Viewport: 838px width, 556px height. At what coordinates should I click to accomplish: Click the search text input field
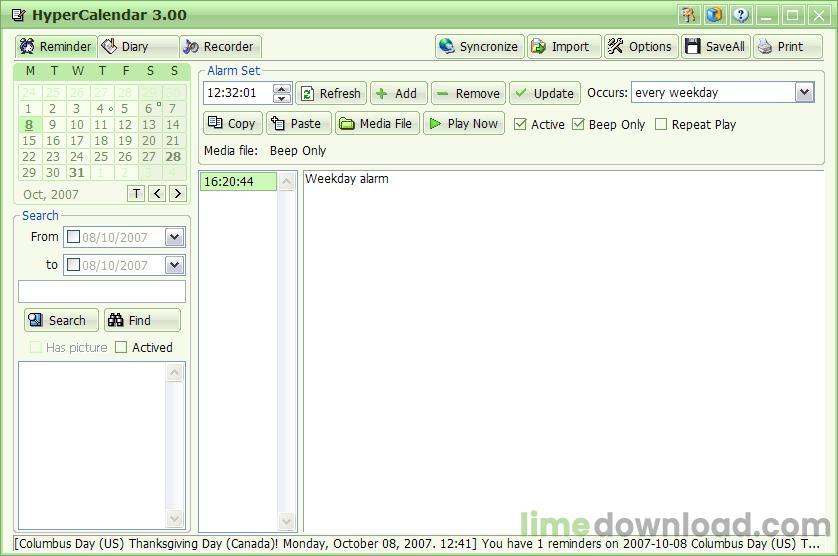(102, 292)
